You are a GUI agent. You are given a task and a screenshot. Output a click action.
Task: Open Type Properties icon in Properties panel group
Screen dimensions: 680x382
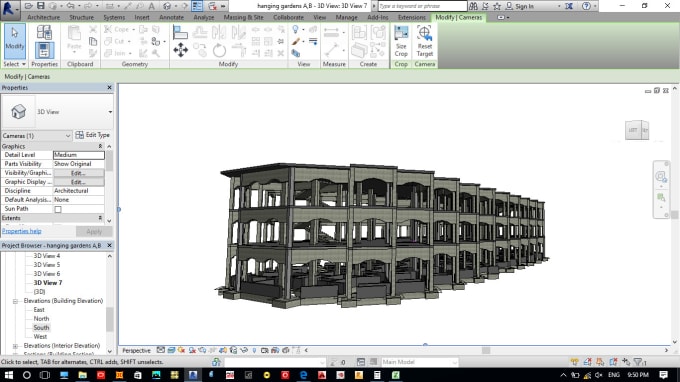pyautogui.click(x=44, y=32)
